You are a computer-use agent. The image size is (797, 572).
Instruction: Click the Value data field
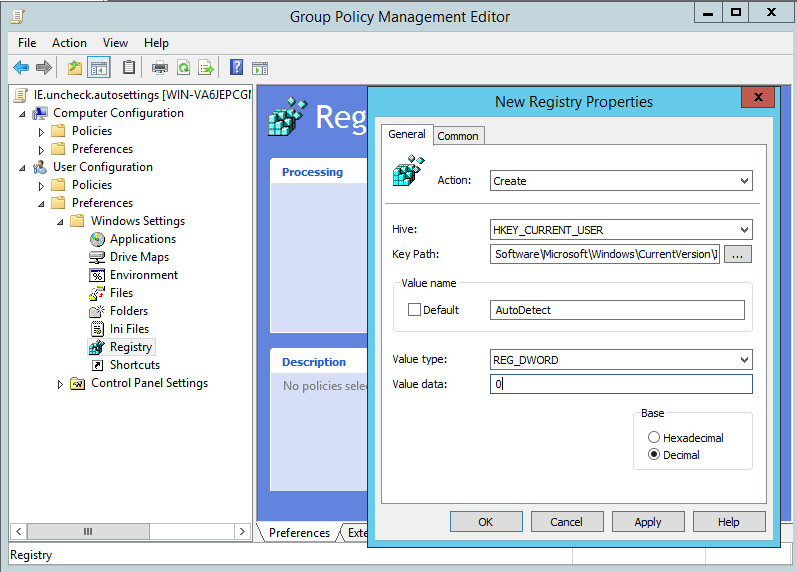(x=621, y=384)
